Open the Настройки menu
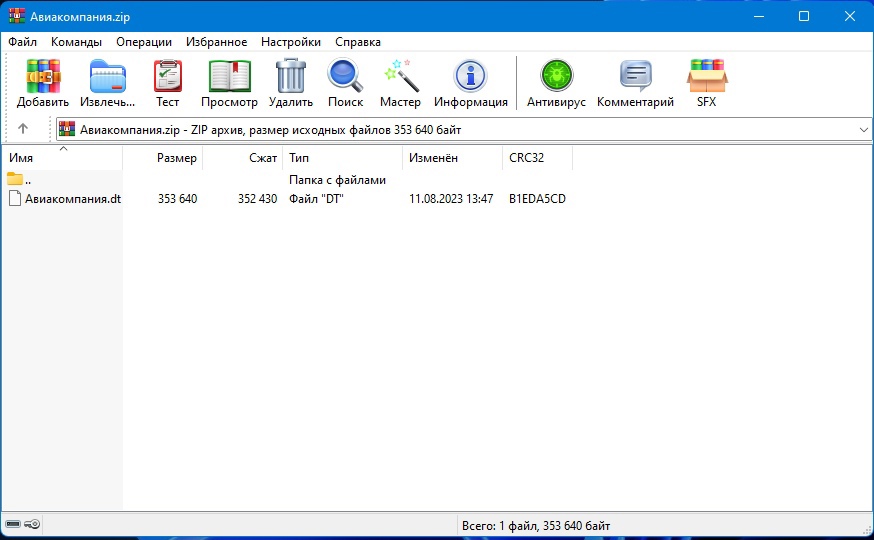Screen dimensions: 874x540 (x=290, y=42)
